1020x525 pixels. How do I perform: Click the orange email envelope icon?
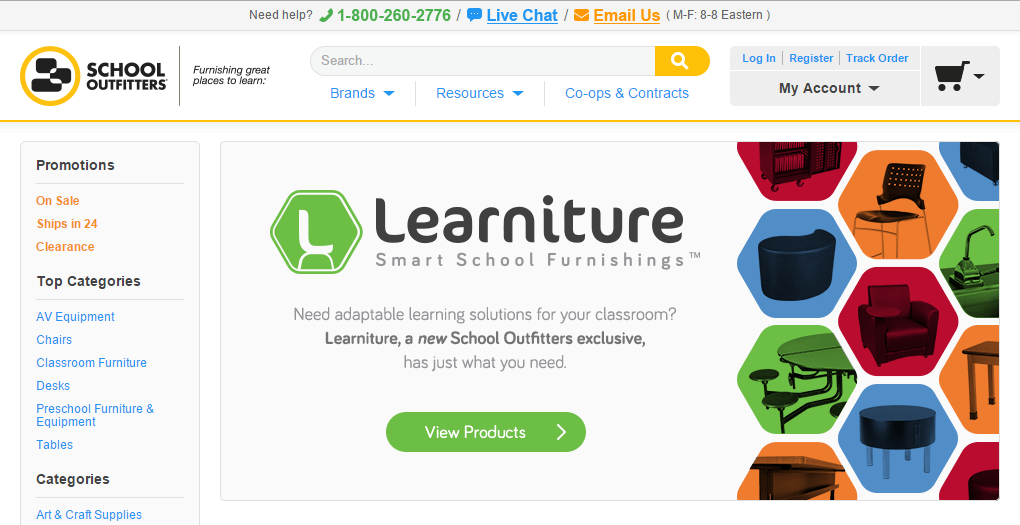[x=581, y=15]
